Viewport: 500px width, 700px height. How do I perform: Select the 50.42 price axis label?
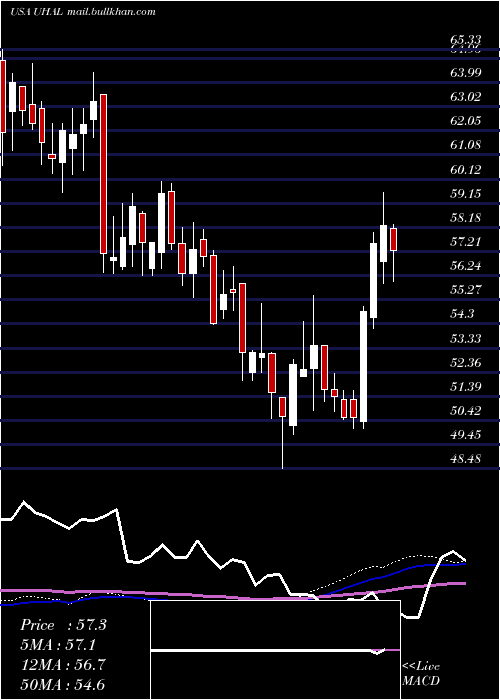pyautogui.click(x=466, y=411)
